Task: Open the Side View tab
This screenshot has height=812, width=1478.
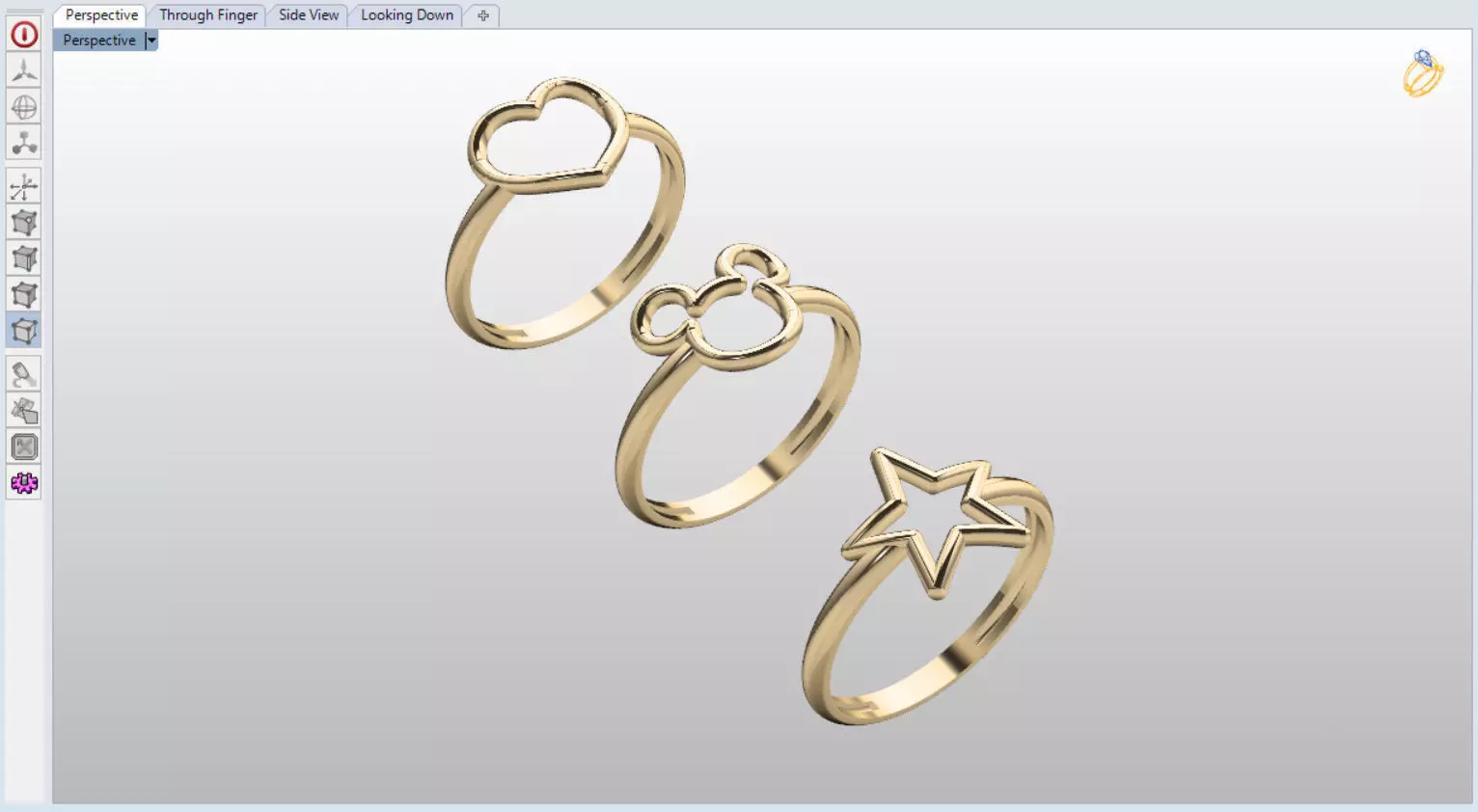Action: (x=309, y=15)
